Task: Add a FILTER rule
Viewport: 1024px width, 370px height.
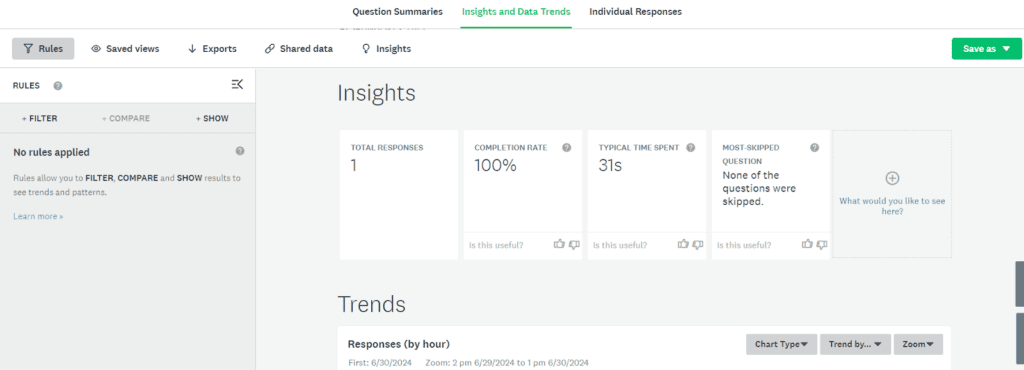Action: pos(40,119)
